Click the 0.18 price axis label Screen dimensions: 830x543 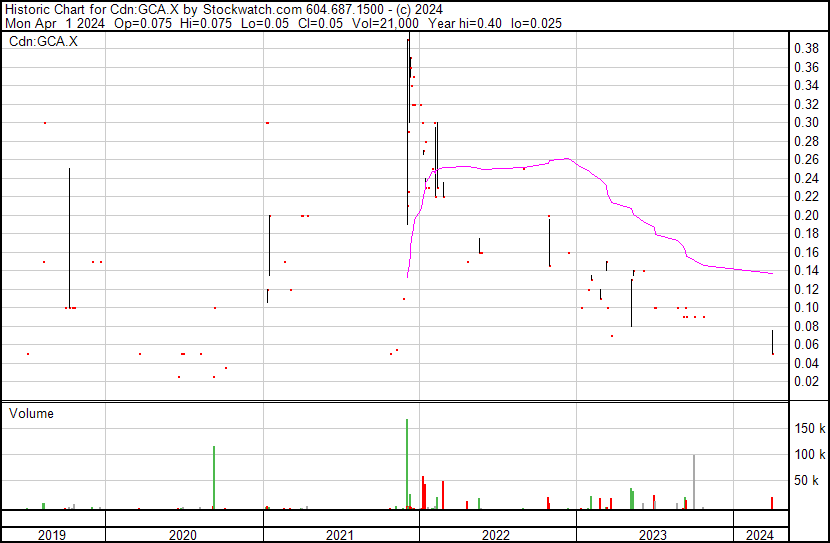tap(806, 233)
